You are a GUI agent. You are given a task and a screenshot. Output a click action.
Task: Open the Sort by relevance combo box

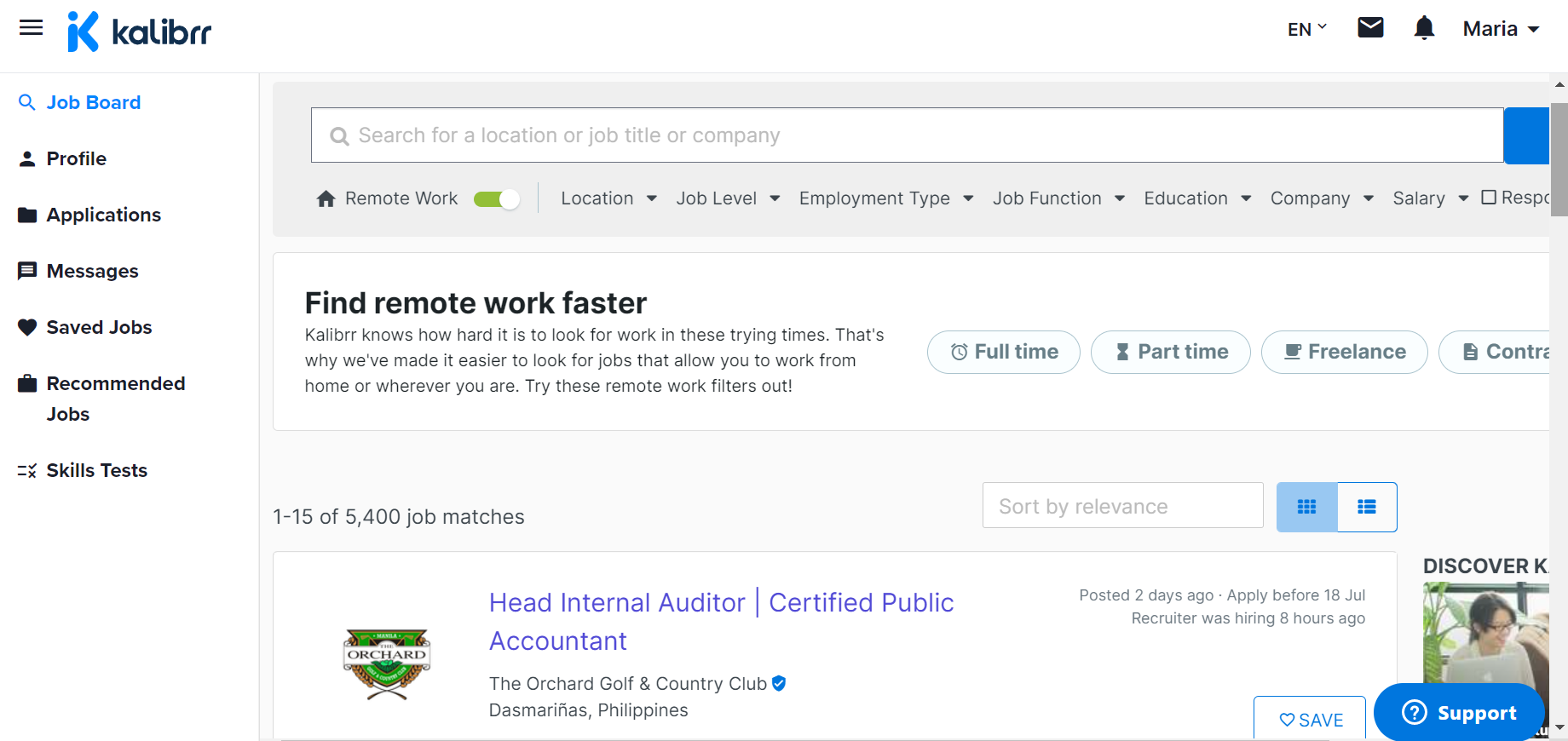[x=1122, y=506]
